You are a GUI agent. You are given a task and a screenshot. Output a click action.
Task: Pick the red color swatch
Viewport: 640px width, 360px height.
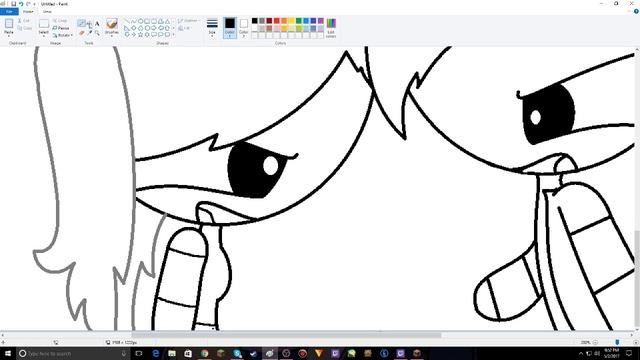(x=277, y=21)
